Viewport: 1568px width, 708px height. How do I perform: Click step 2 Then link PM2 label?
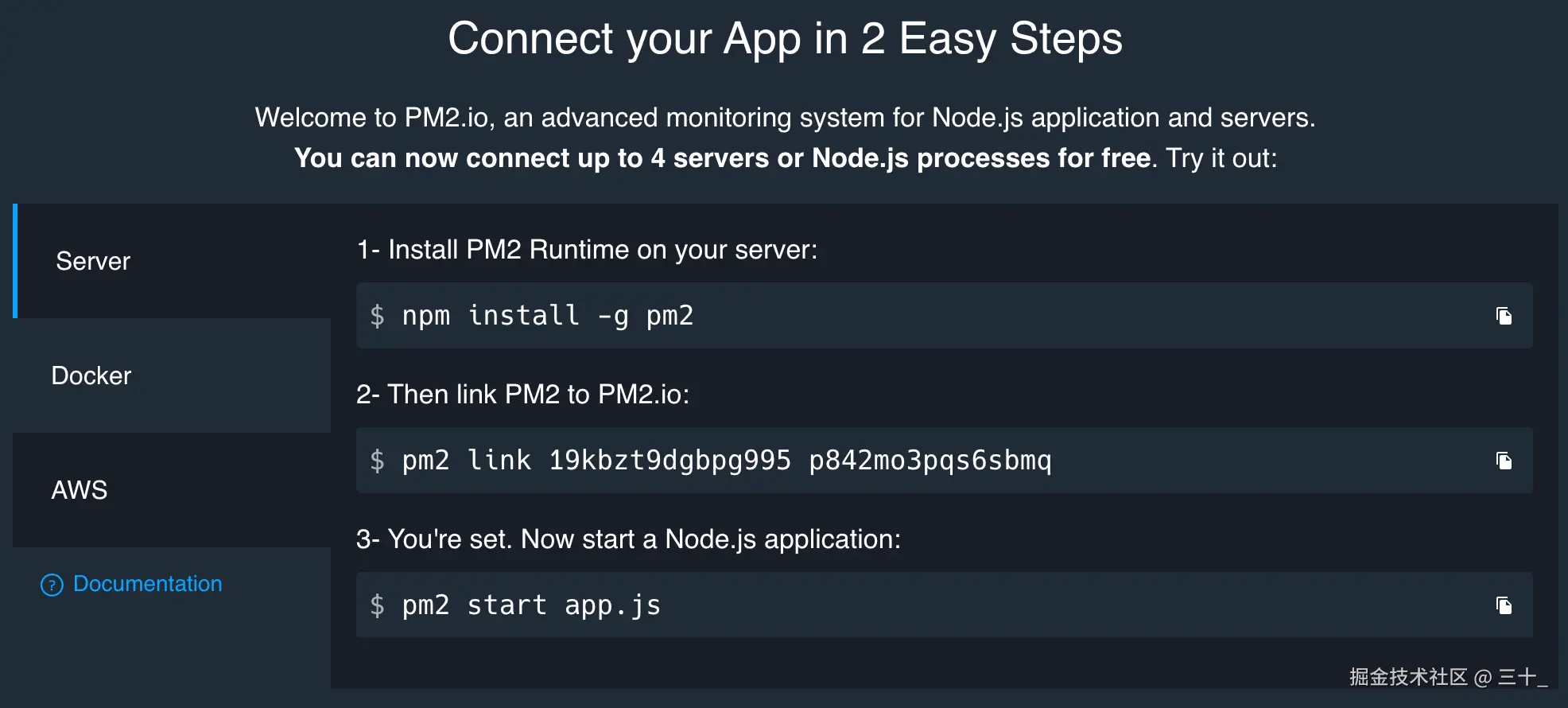pos(522,395)
